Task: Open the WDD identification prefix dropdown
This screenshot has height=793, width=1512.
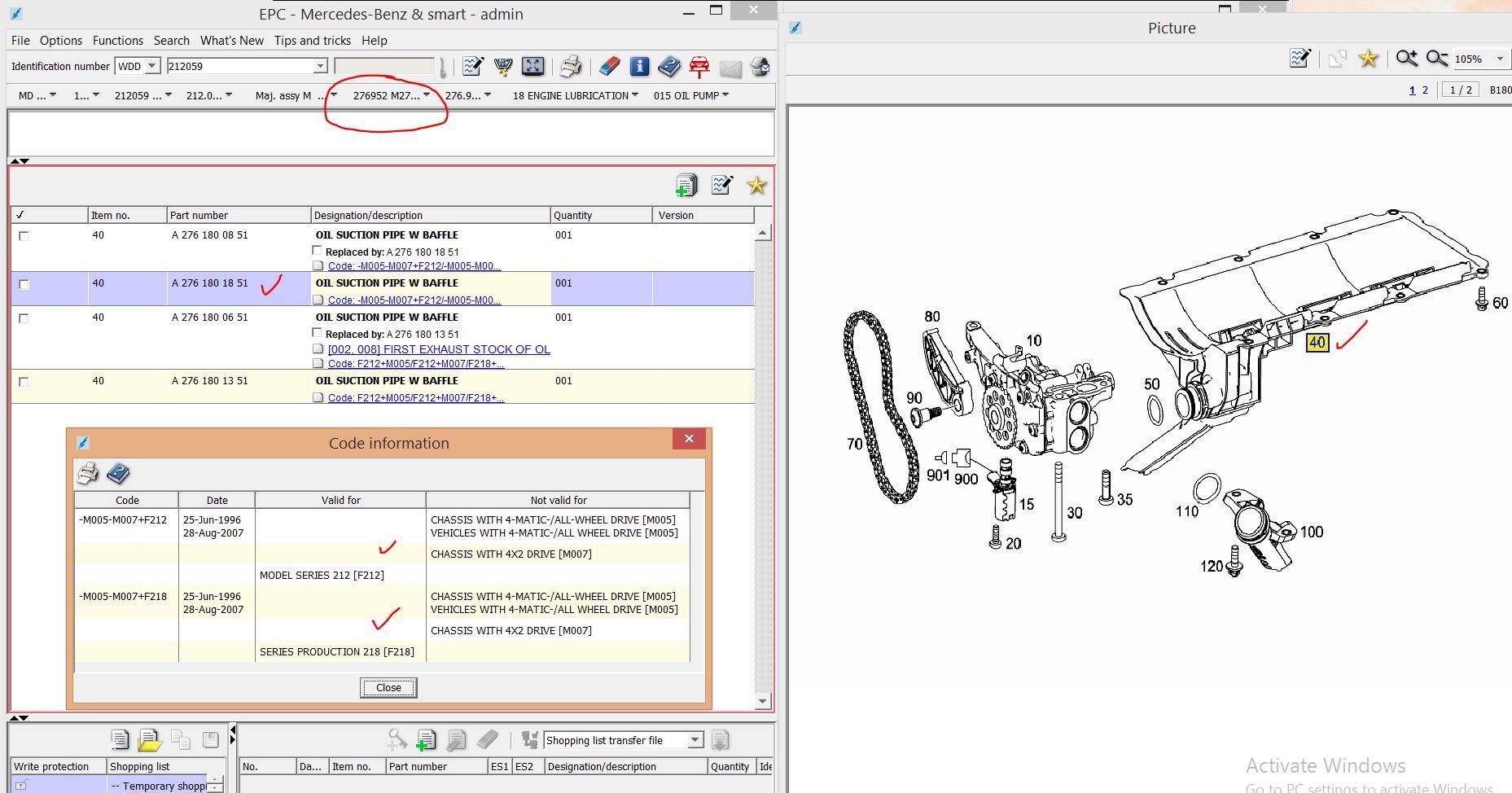Action: point(151,66)
